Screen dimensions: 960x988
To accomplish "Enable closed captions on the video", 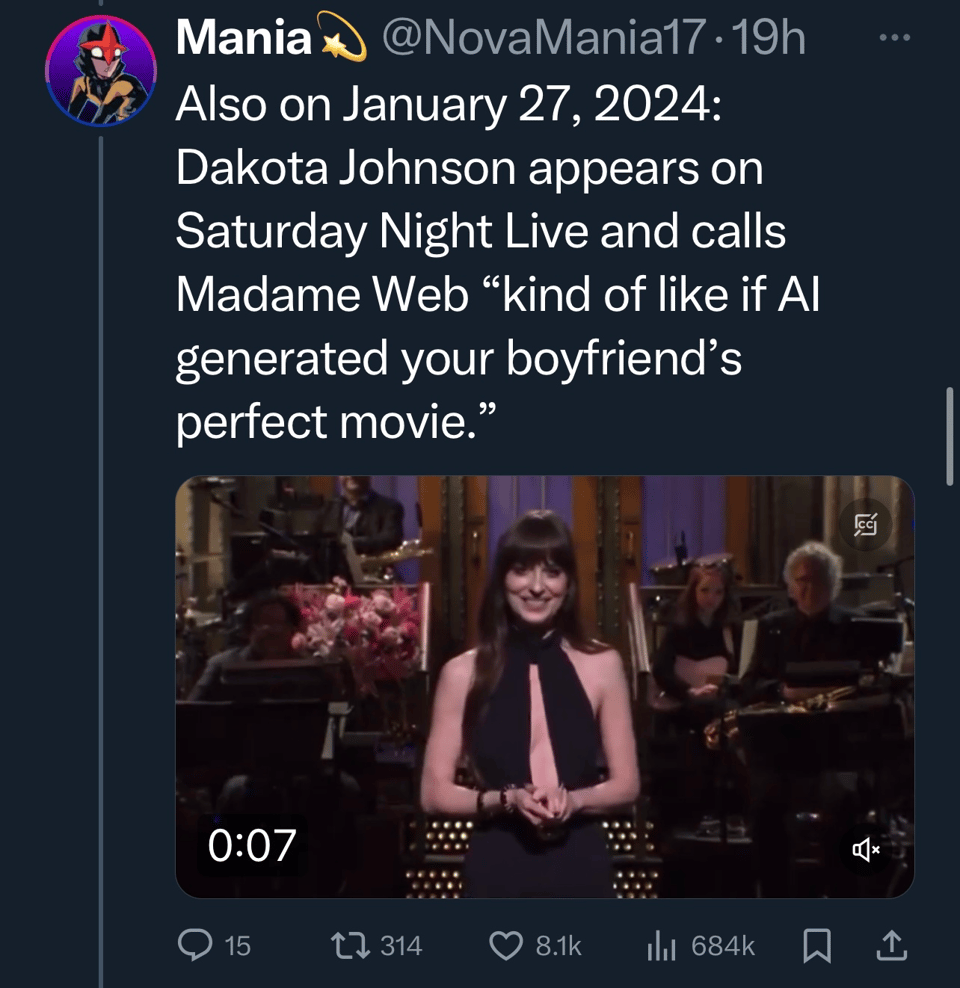I will [866, 524].
